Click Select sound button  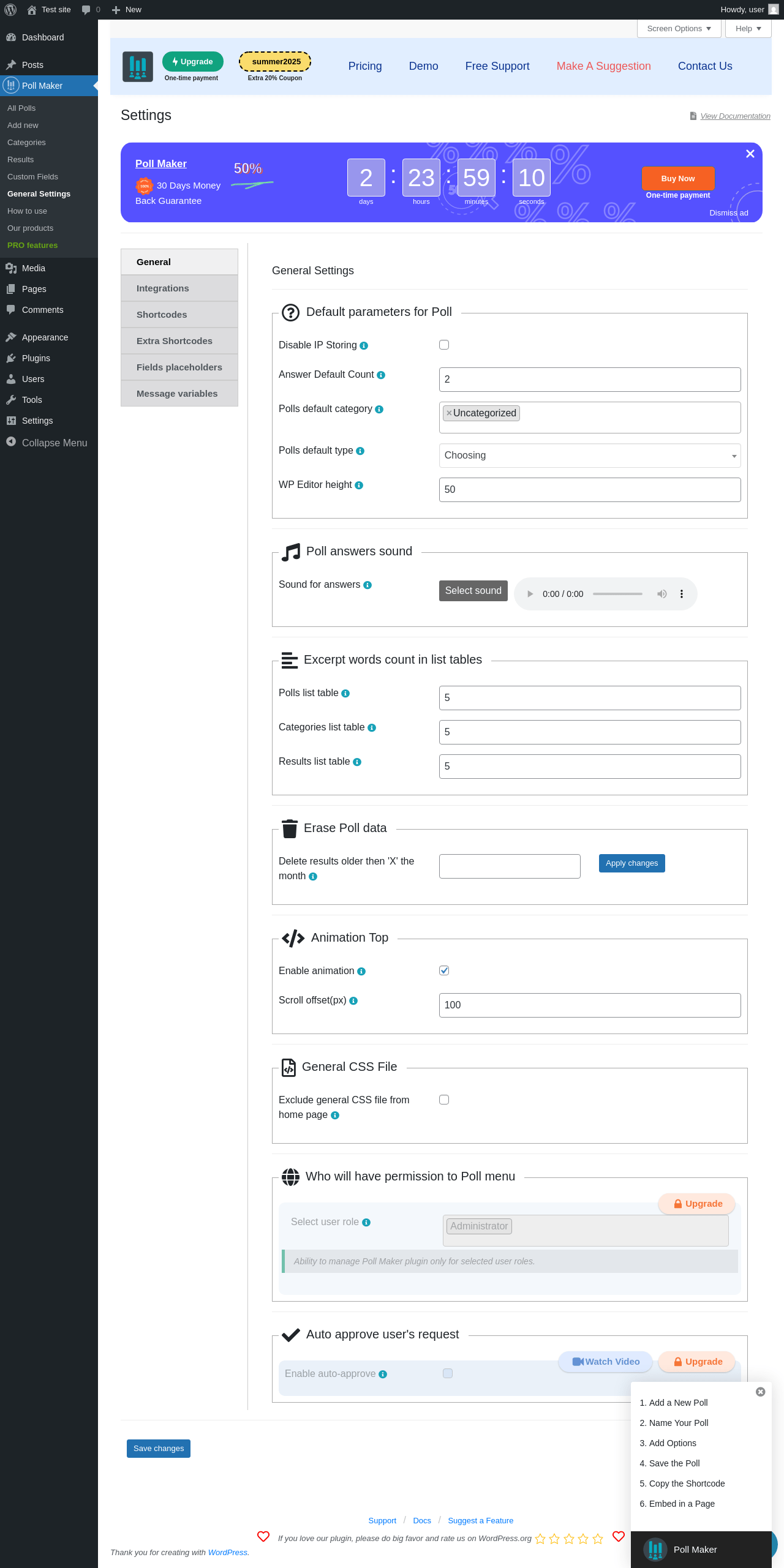(x=473, y=591)
